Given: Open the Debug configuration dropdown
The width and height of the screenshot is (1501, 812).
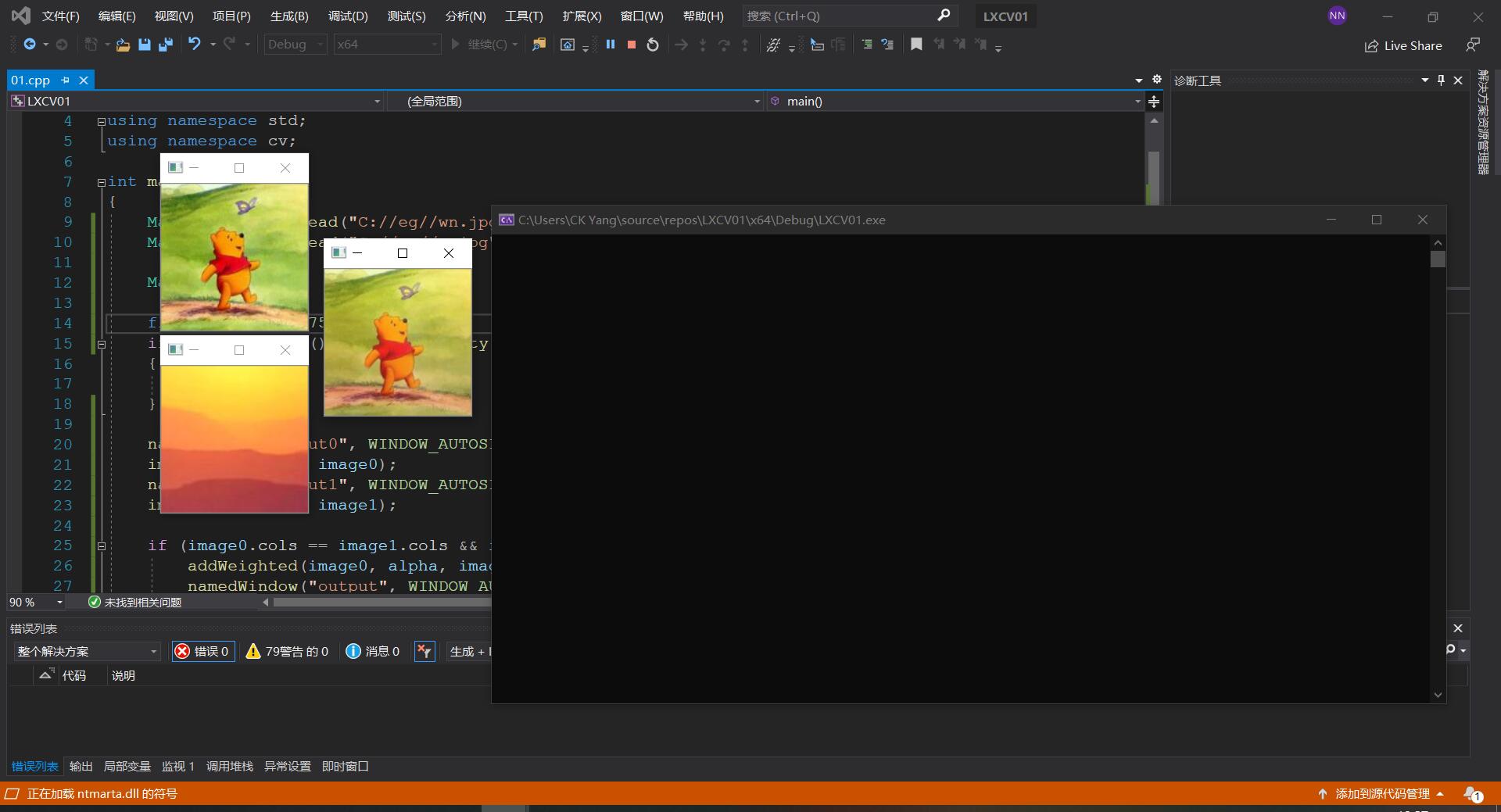Looking at the screenshot, I should pyautogui.click(x=296, y=45).
